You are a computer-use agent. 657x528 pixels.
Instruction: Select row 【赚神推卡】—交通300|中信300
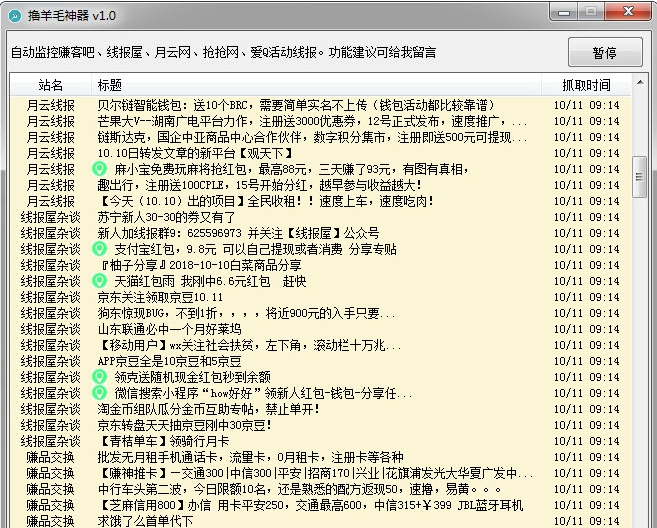click(x=321, y=473)
